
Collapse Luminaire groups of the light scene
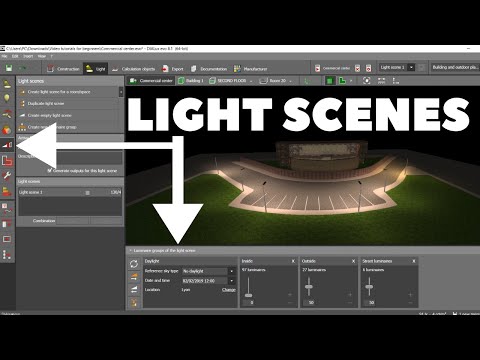[131, 250]
